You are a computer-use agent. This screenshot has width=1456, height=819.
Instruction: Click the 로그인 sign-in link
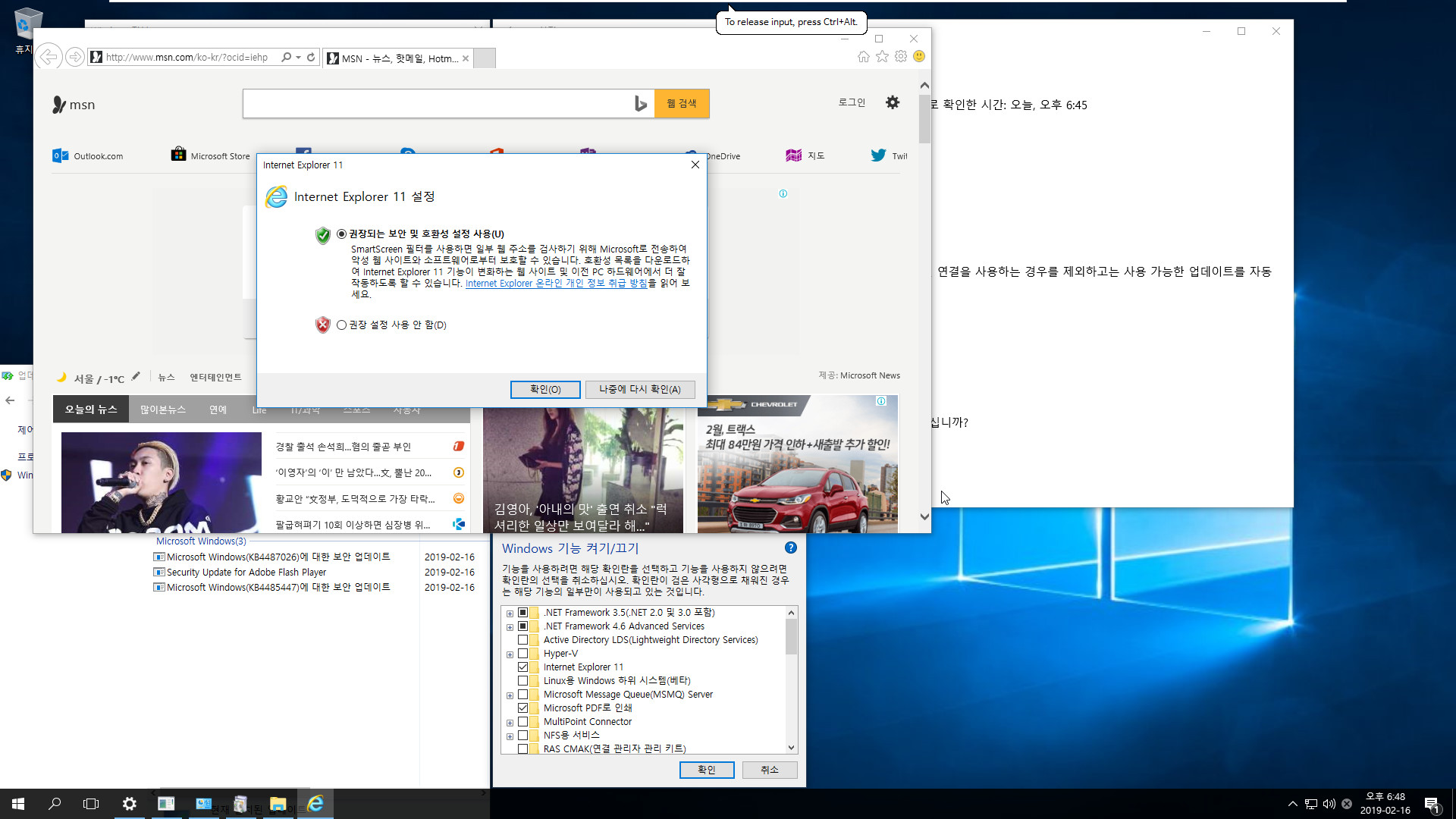(x=852, y=102)
